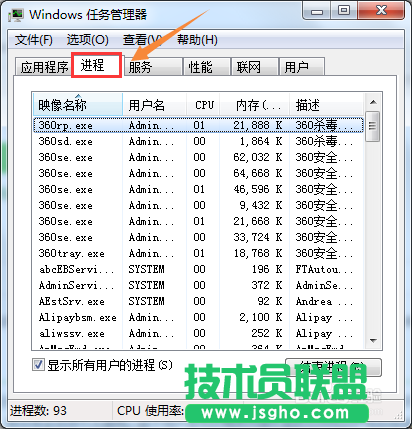Open the 查看(V) menu
The height and width of the screenshot is (429, 412).
click(x=143, y=40)
